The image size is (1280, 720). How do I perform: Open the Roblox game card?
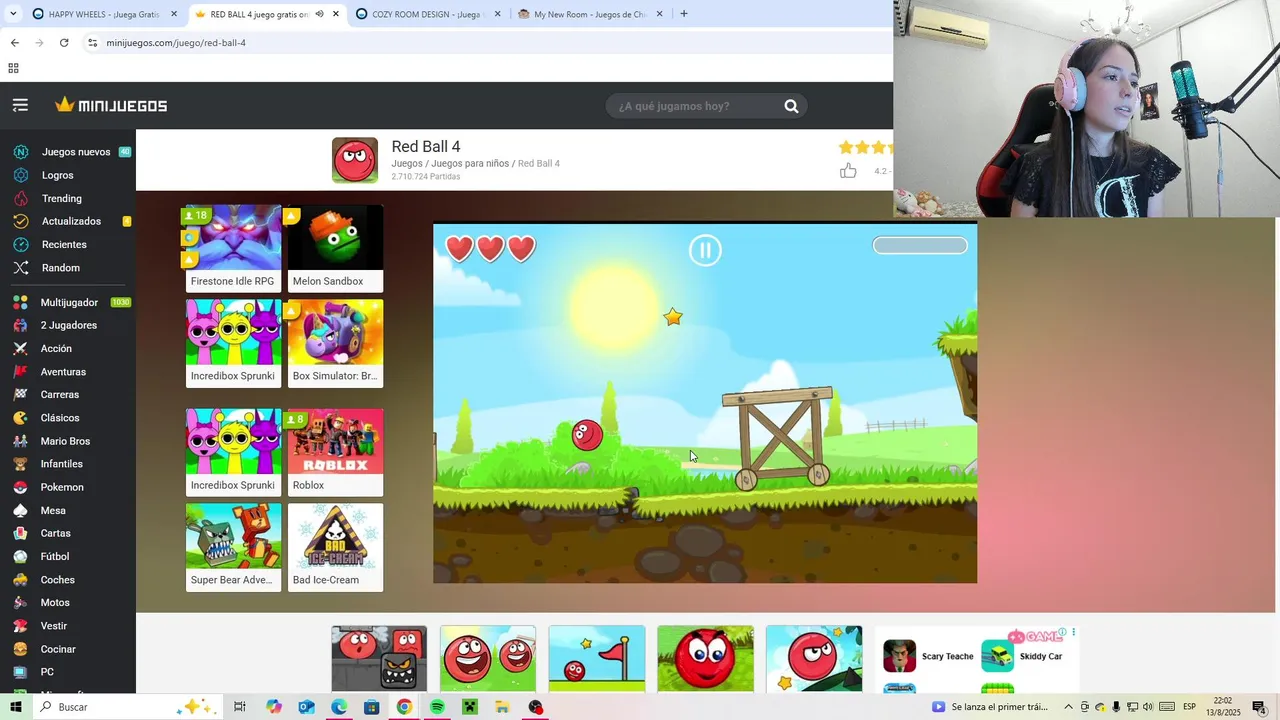click(x=335, y=452)
